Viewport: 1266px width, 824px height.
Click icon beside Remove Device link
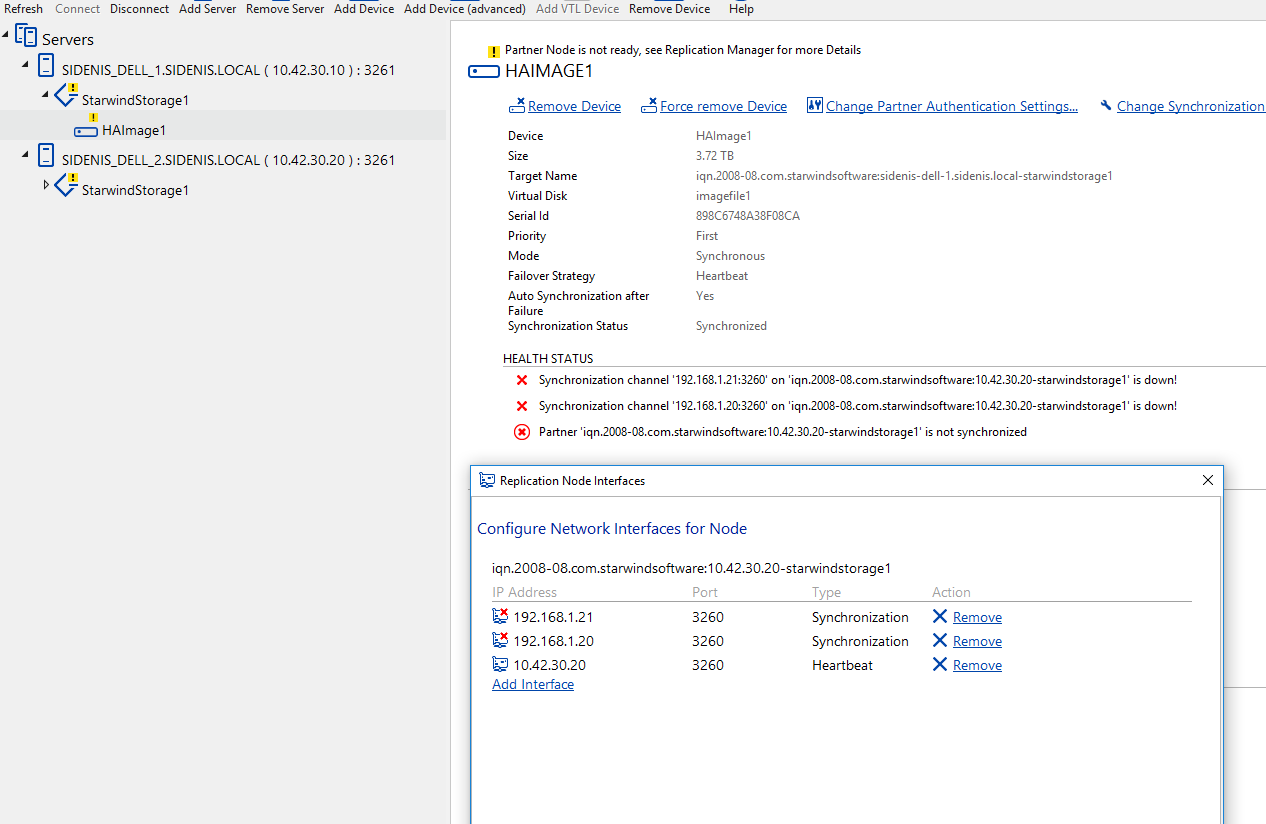tap(517, 105)
